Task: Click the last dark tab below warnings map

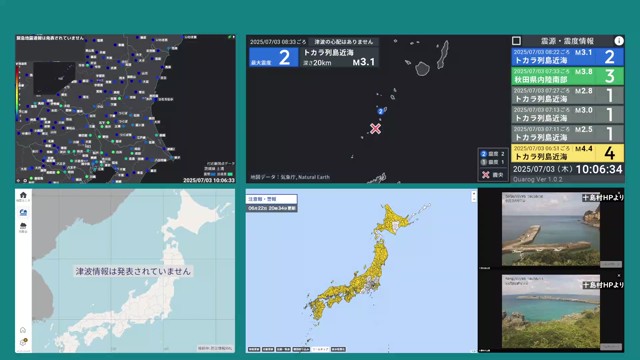Action: pos(338,349)
